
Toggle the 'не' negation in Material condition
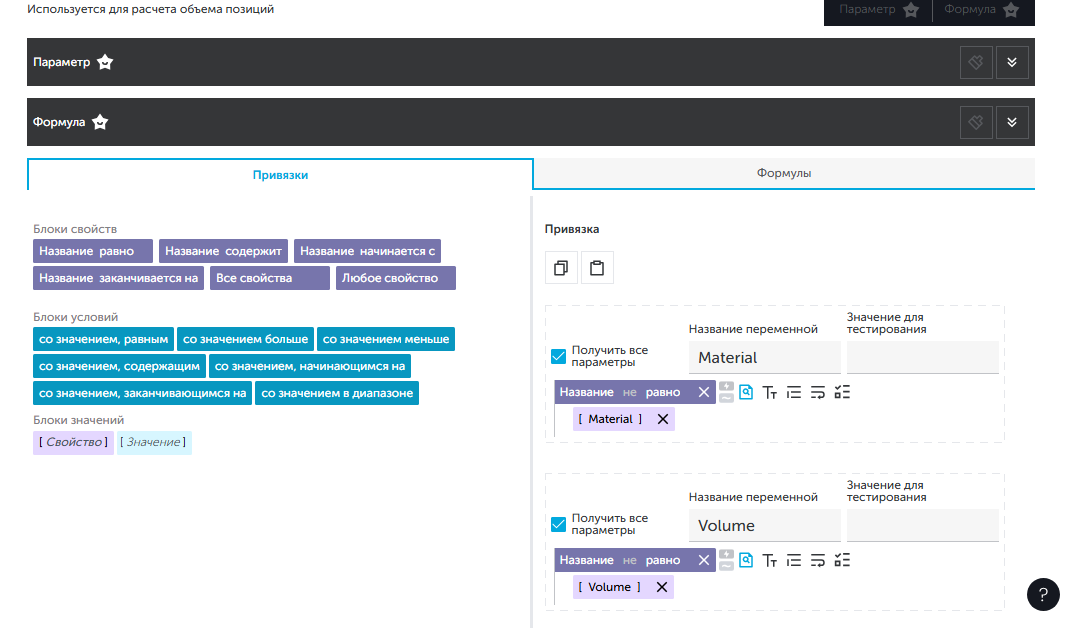tap(629, 392)
